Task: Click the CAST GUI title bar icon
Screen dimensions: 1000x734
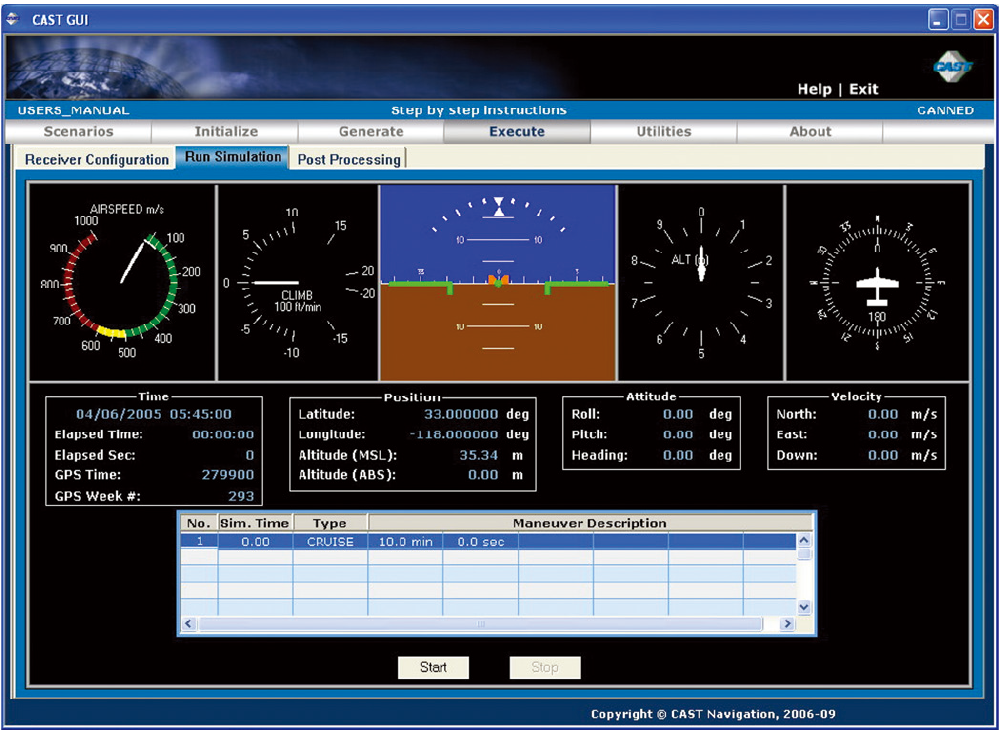Action: click(x=13, y=19)
